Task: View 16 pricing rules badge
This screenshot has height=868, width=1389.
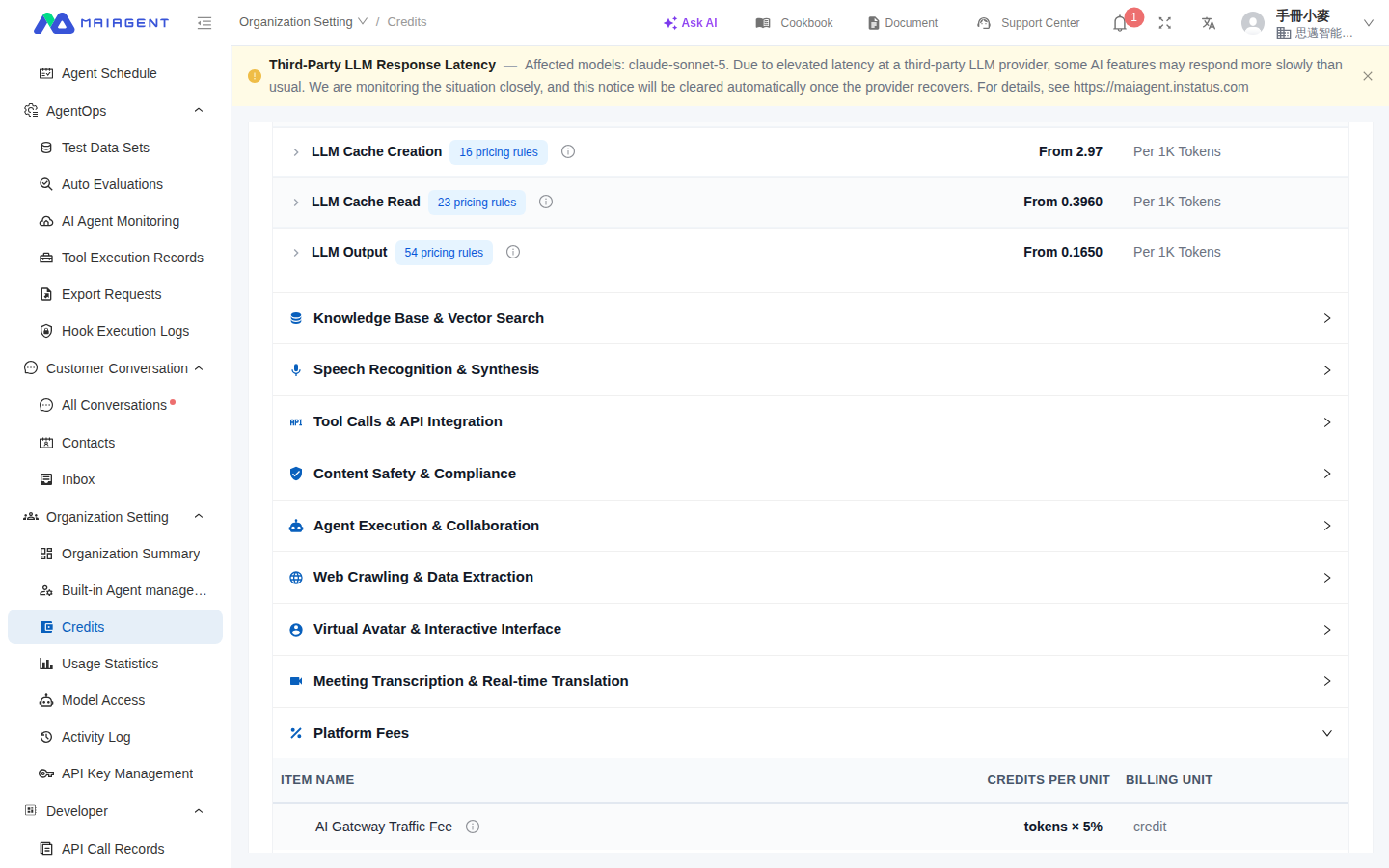Action: coord(499,152)
